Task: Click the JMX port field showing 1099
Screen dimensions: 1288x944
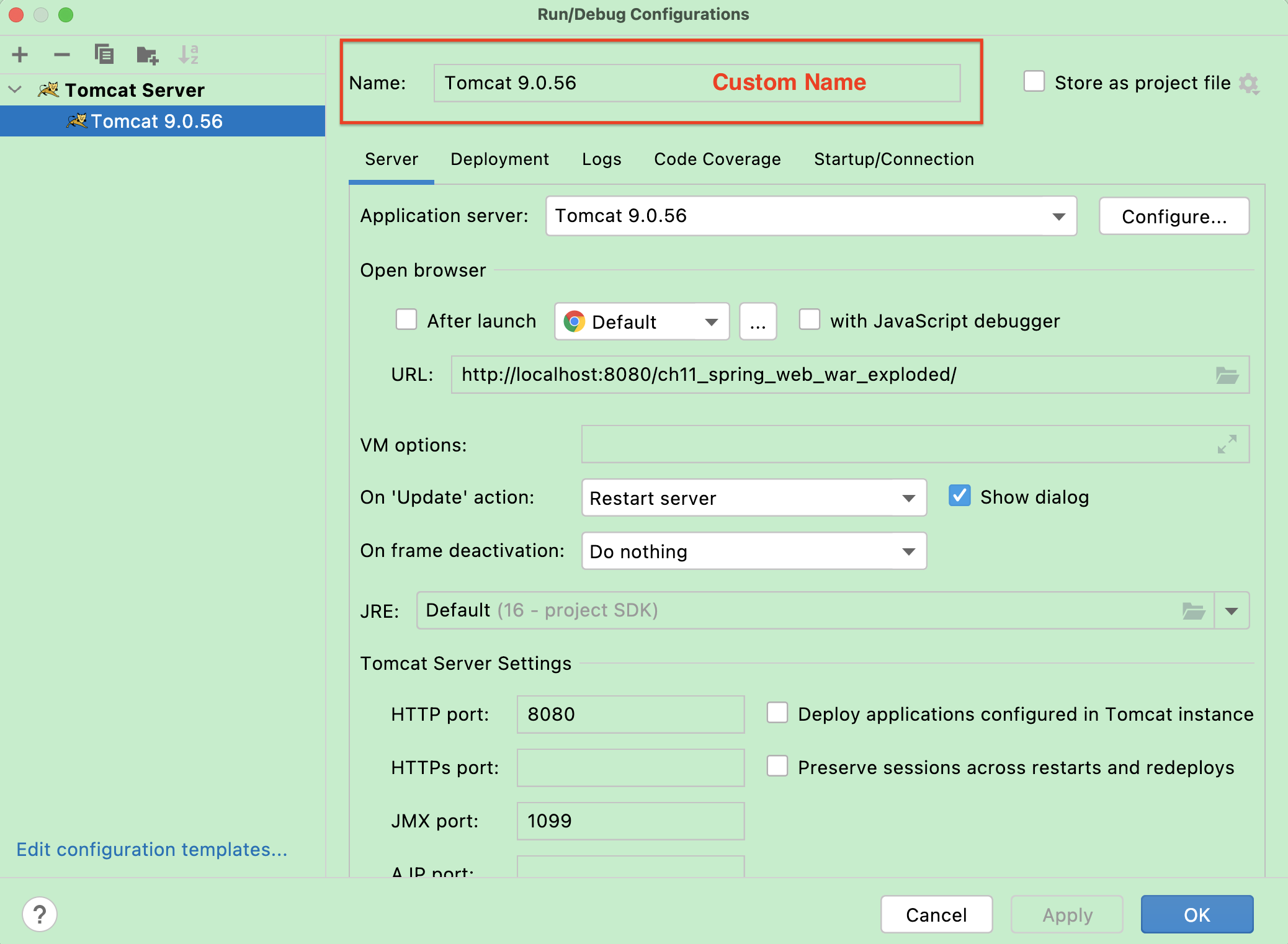Action: click(x=630, y=821)
